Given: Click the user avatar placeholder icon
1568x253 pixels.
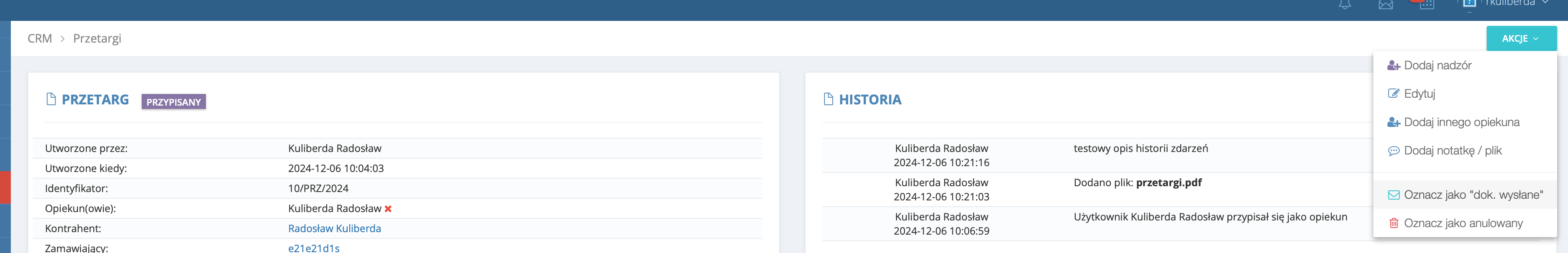Looking at the screenshot, I should click(x=1469, y=4).
